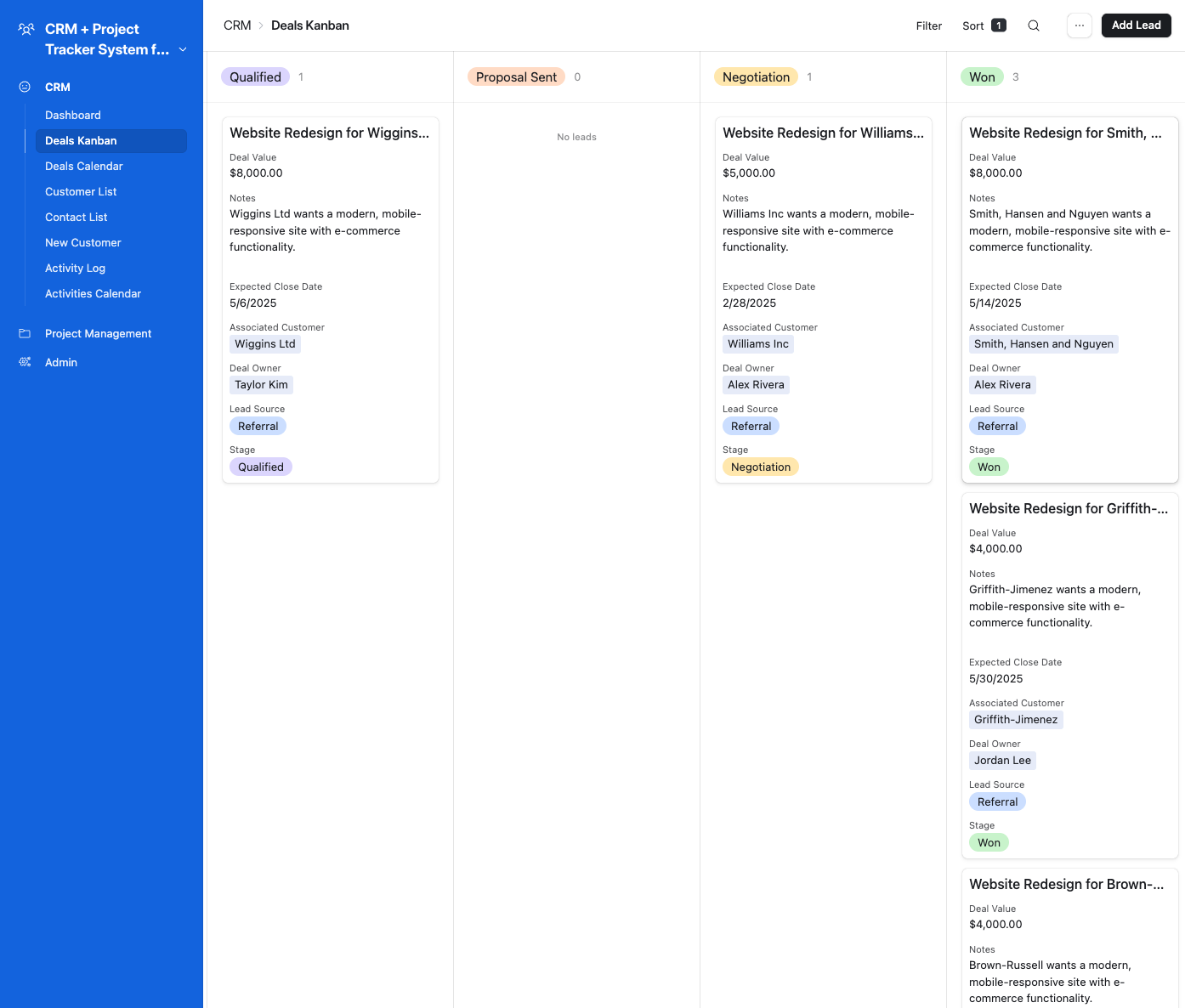Screen dimensions: 1185x1008
Task: Click the team icon beside the workspace title
Action: point(25,30)
